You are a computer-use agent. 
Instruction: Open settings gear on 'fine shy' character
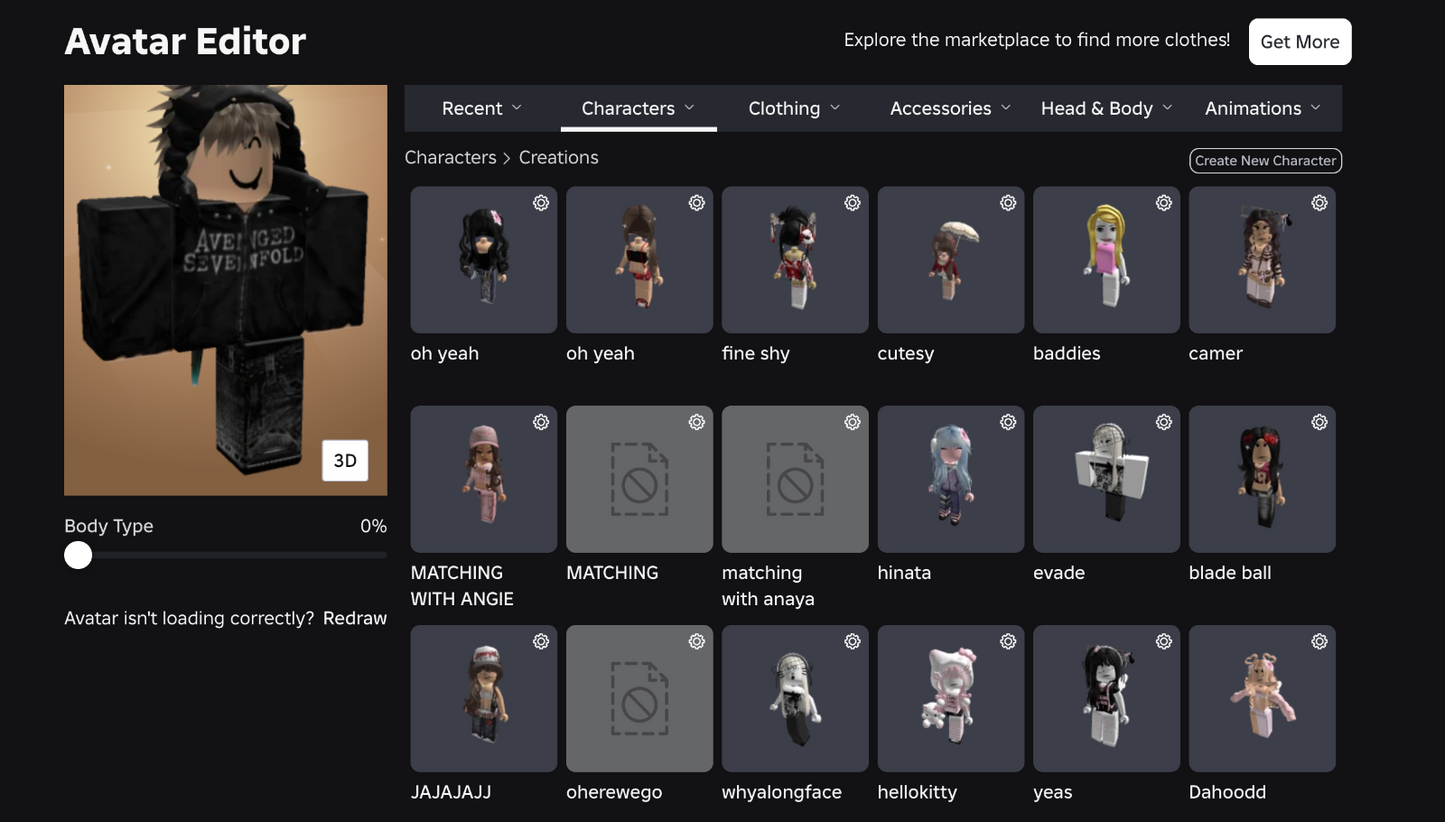pyautogui.click(x=852, y=202)
